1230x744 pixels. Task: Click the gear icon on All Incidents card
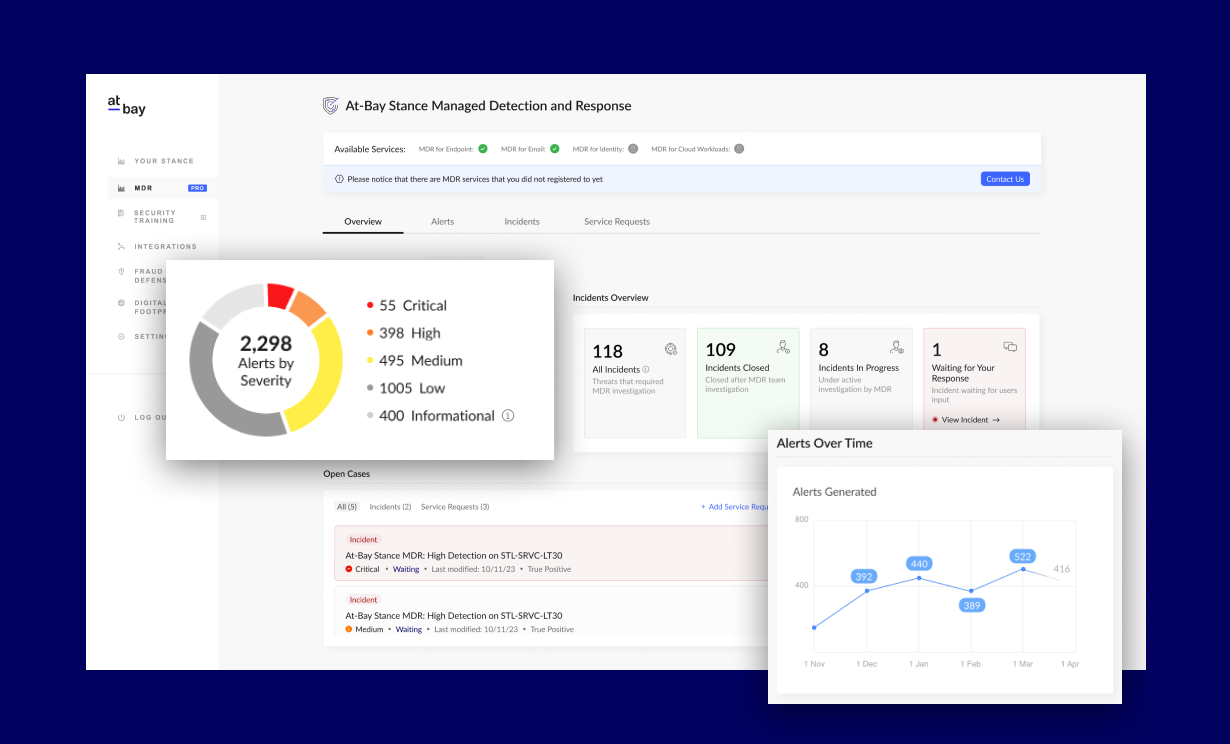[x=670, y=349]
